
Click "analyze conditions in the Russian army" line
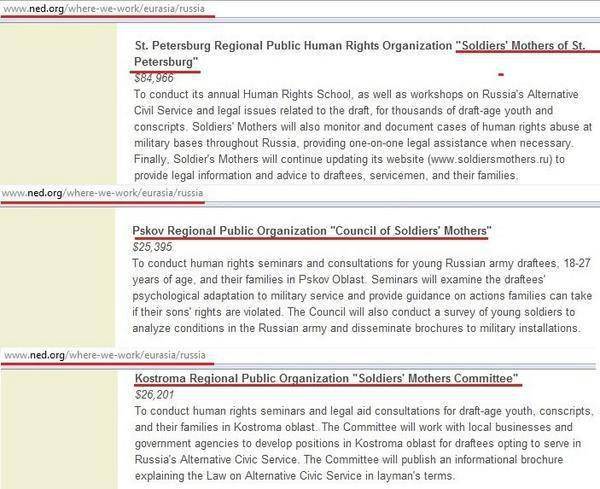pos(357,328)
